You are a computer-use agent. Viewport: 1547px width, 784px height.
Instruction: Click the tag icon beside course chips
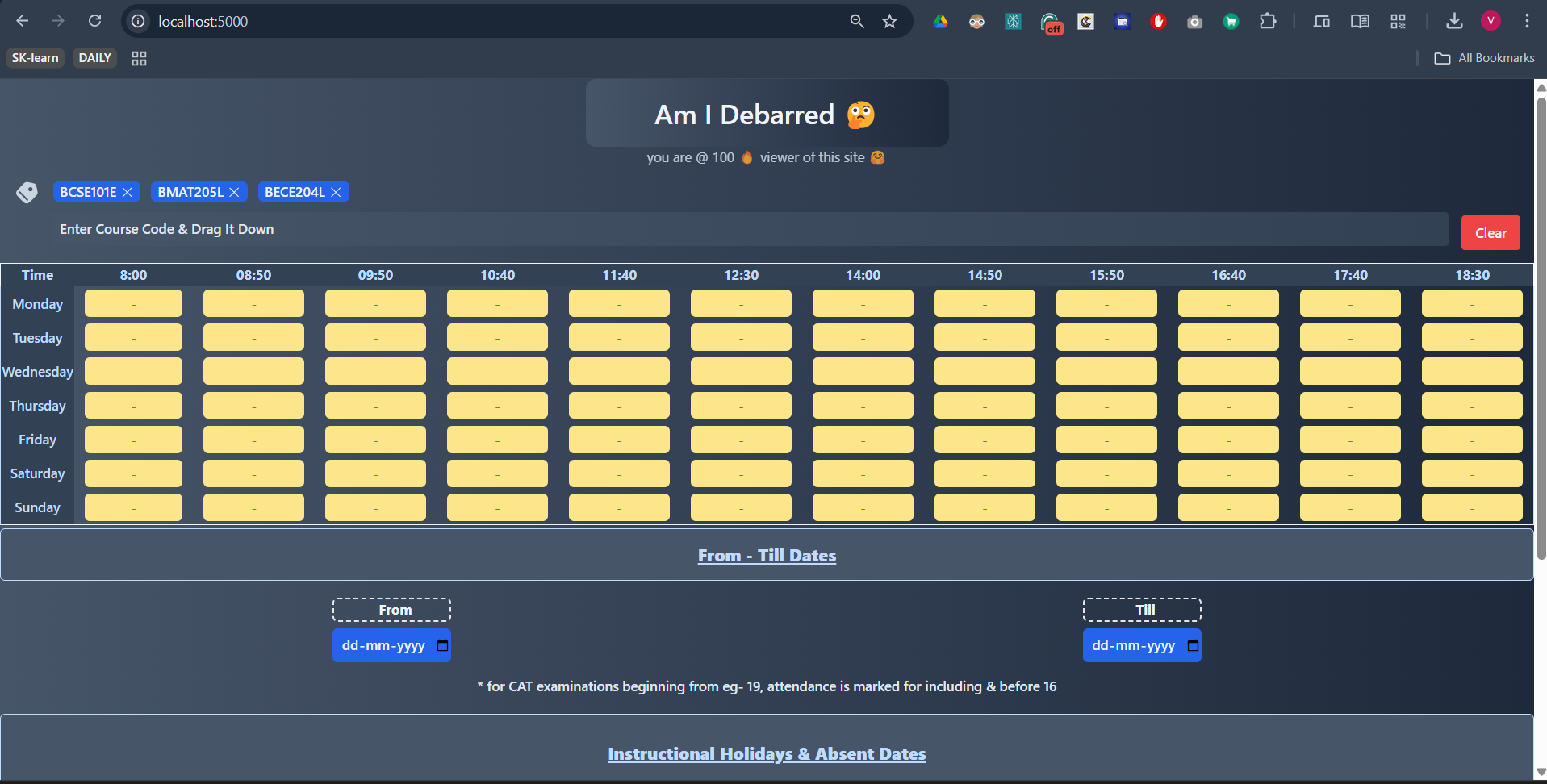pyautogui.click(x=27, y=192)
